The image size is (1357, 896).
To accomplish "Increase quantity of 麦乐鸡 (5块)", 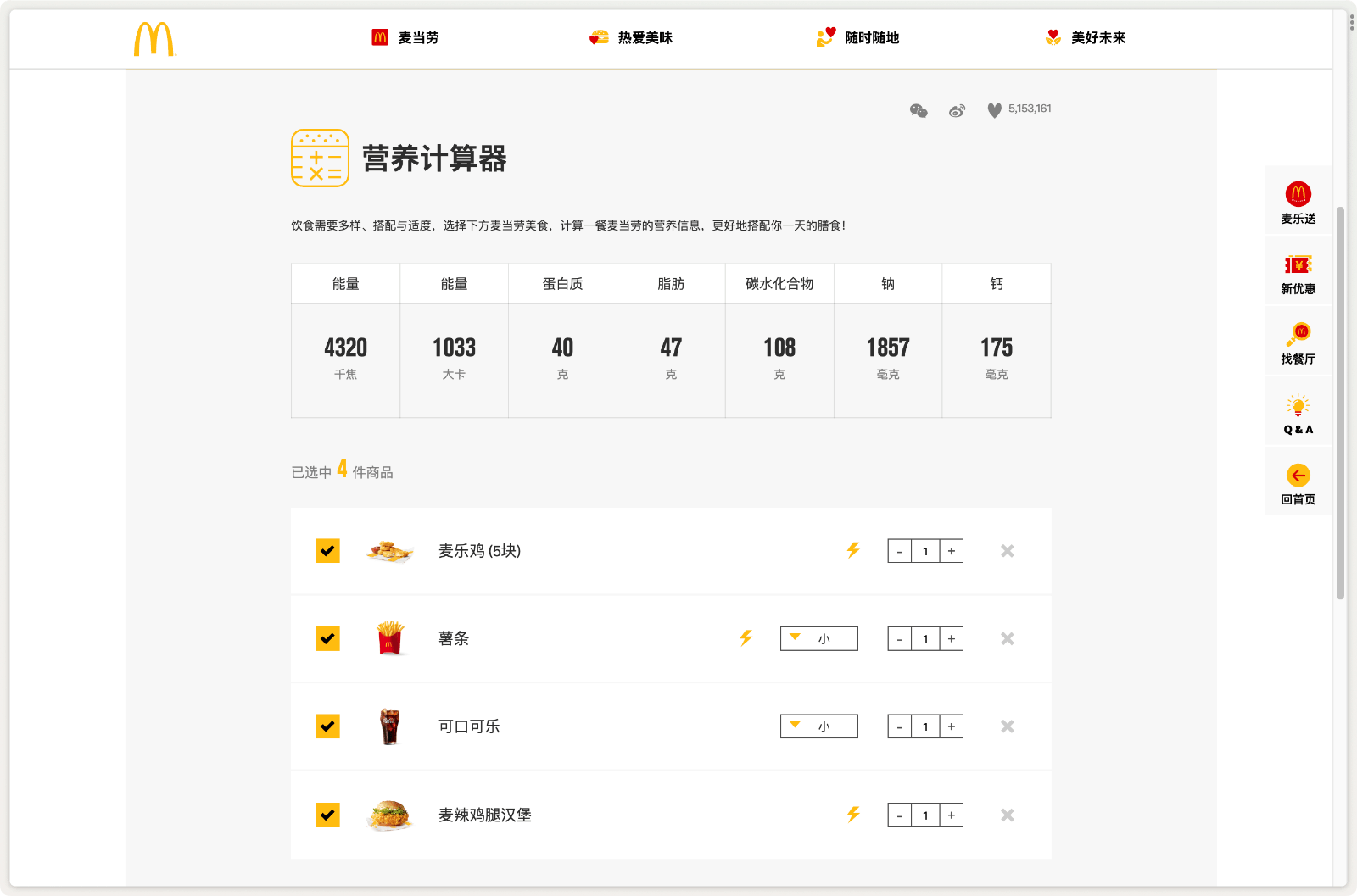I will [x=952, y=551].
